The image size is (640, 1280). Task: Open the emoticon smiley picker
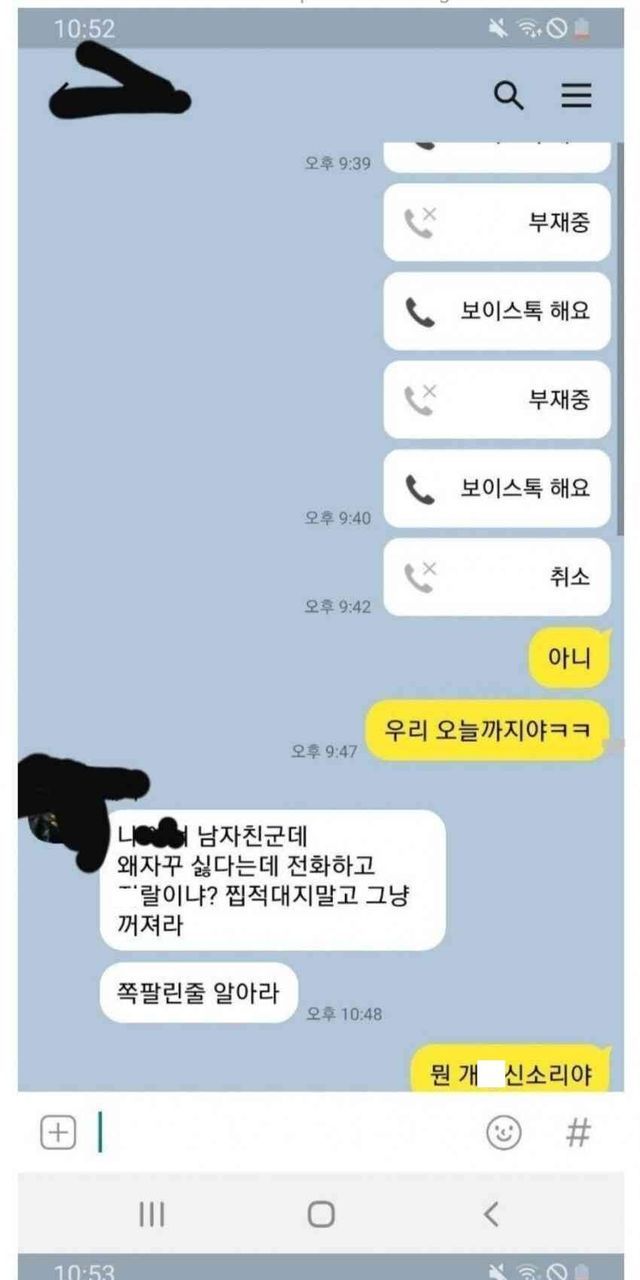click(503, 1133)
